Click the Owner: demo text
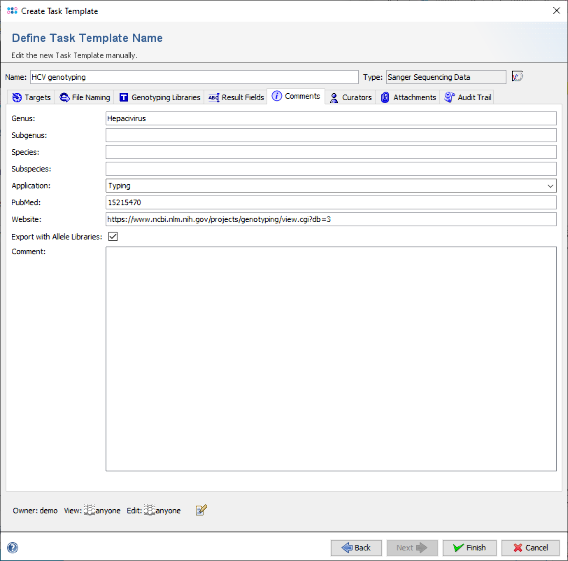 35,510
